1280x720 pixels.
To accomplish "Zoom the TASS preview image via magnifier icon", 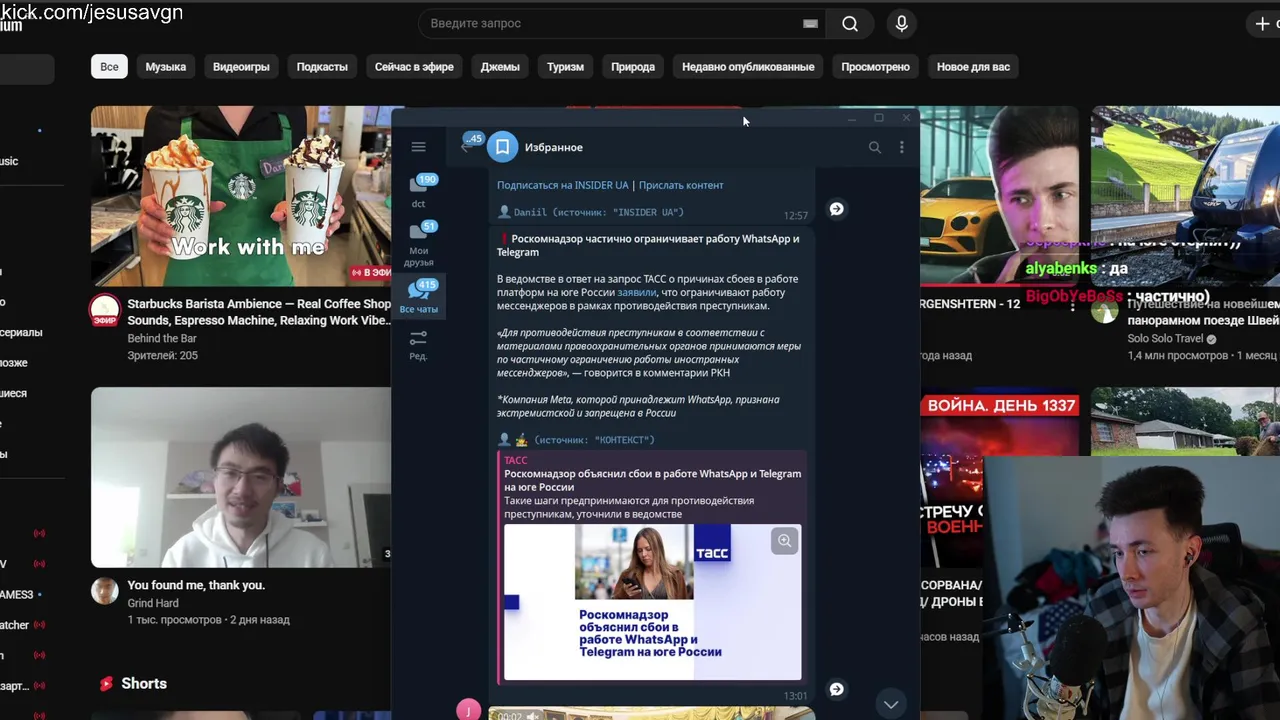I will tap(785, 541).
